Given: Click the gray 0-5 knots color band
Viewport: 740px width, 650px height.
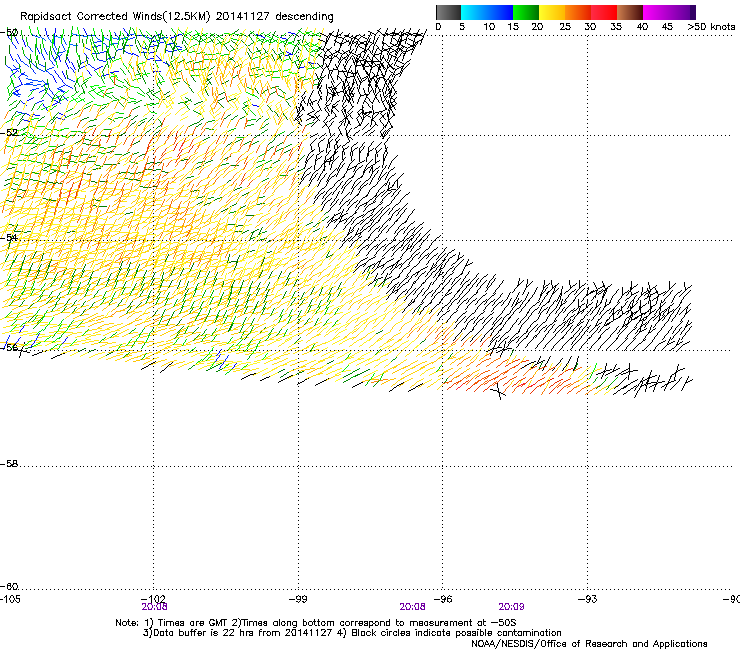Looking at the screenshot, I should (x=448, y=12).
